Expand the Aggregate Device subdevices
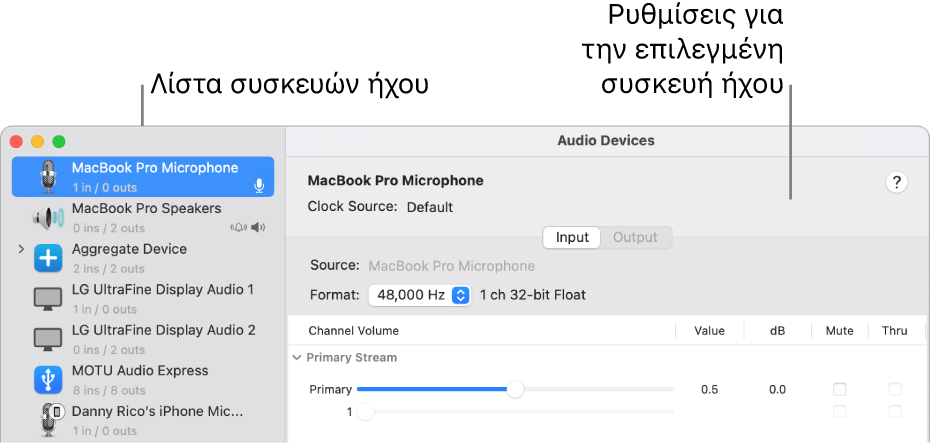The height and width of the screenshot is (444, 931). [x=21, y=249]
